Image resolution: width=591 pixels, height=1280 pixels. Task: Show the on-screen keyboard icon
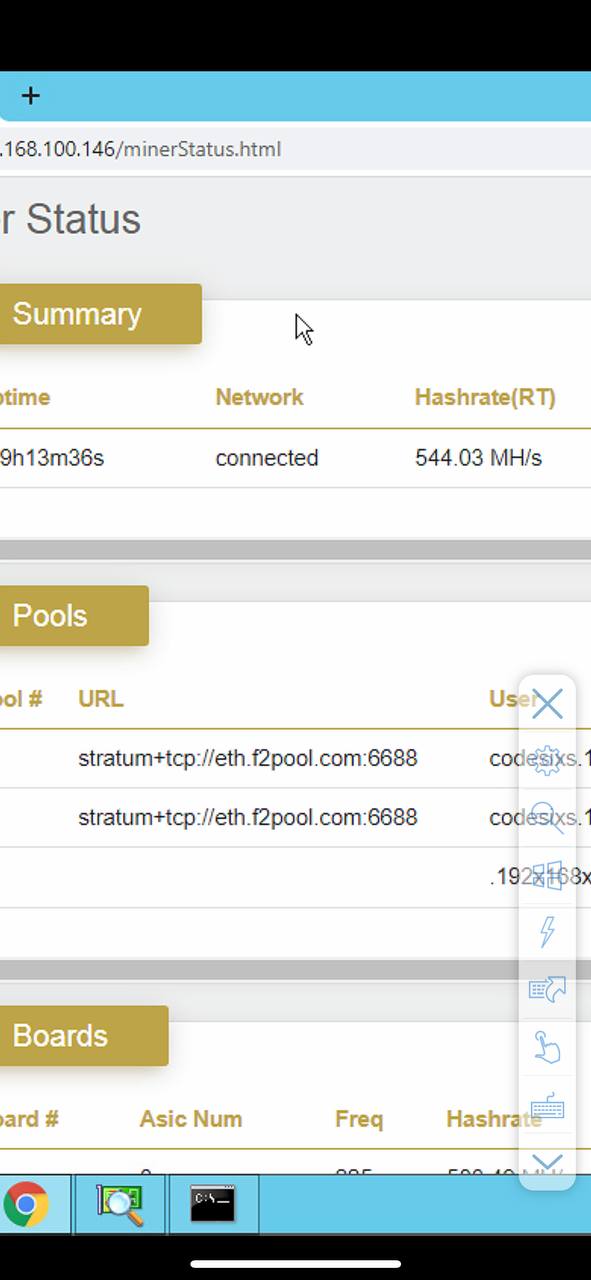click(547, 1106)
